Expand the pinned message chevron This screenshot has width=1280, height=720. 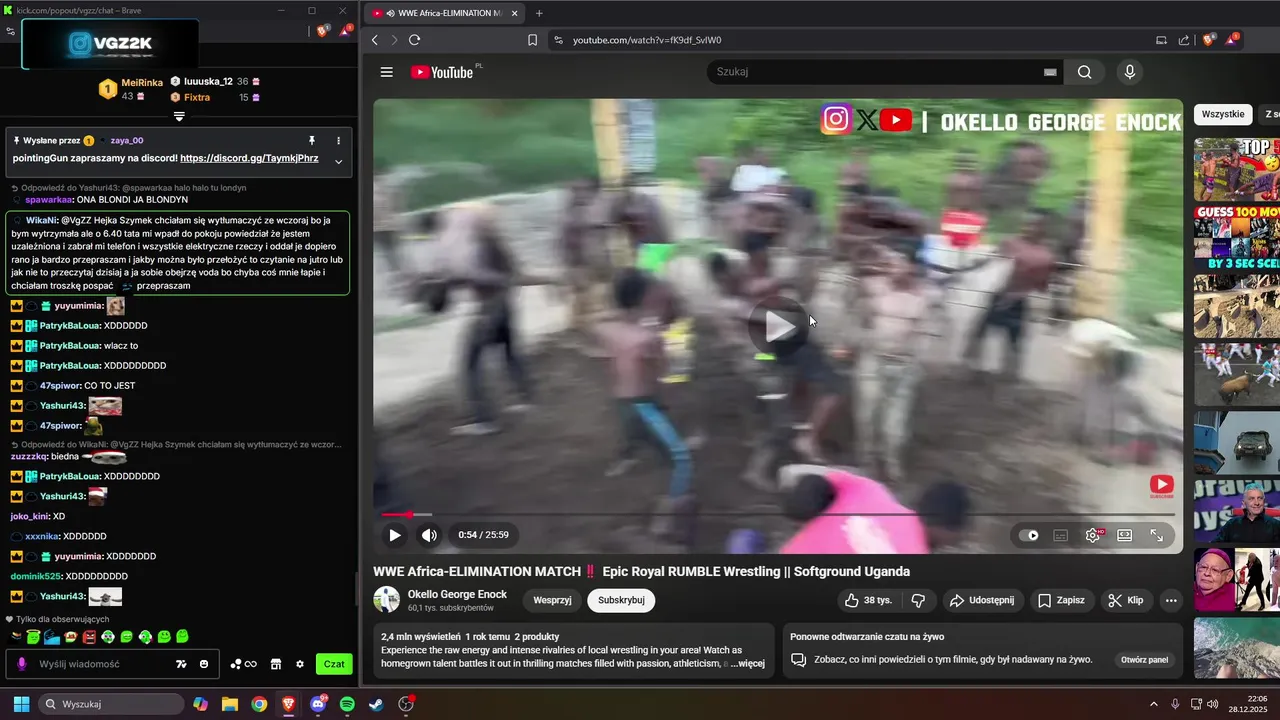338,161
